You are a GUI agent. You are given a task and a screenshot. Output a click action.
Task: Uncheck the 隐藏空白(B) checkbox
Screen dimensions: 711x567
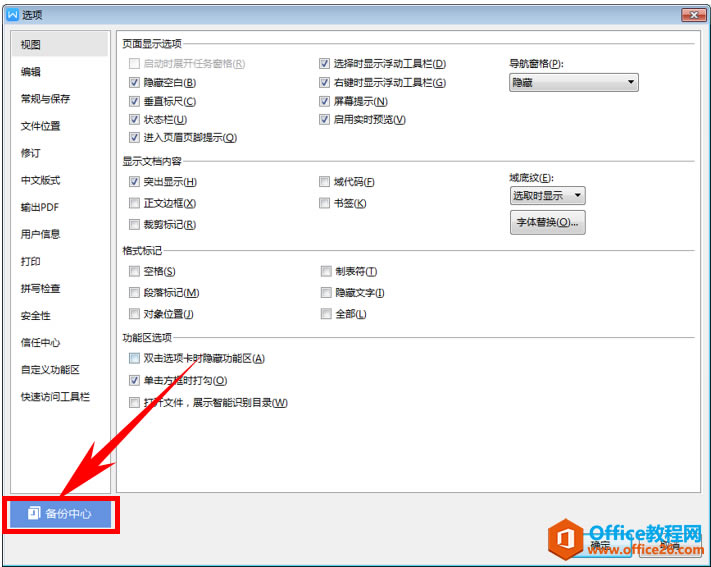coord(134,83)
